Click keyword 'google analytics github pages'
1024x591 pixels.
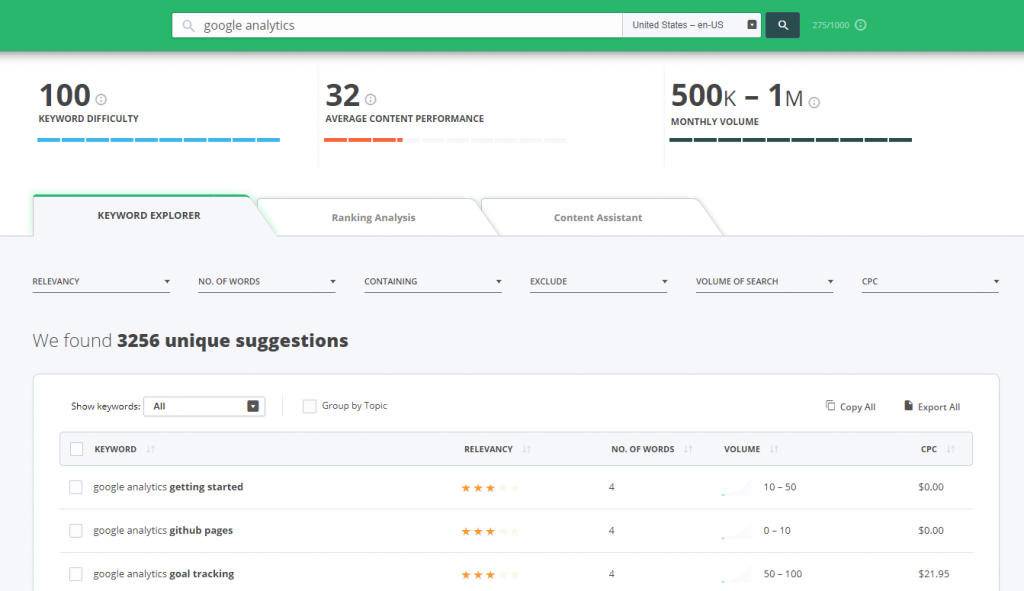tap(163, 530)
